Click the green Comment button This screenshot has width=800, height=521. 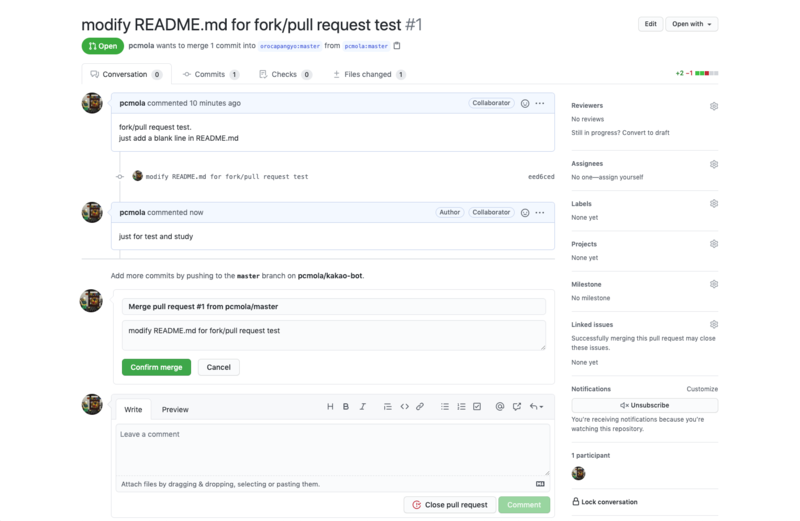524,505
